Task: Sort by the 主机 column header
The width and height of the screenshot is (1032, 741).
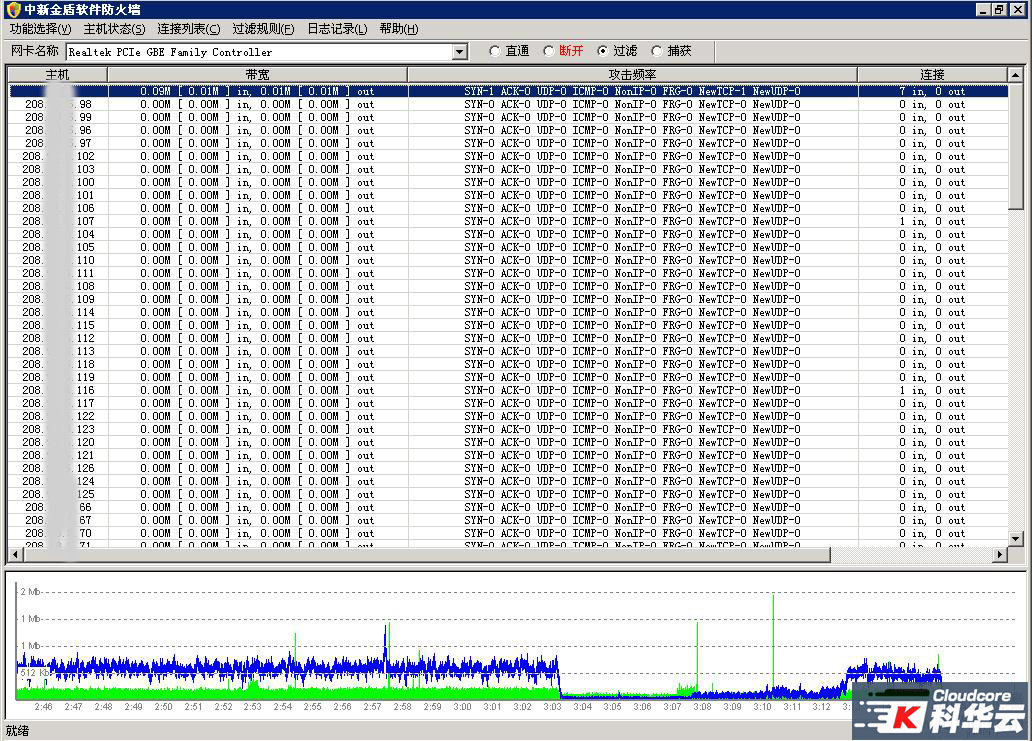Action: [58, 74]
